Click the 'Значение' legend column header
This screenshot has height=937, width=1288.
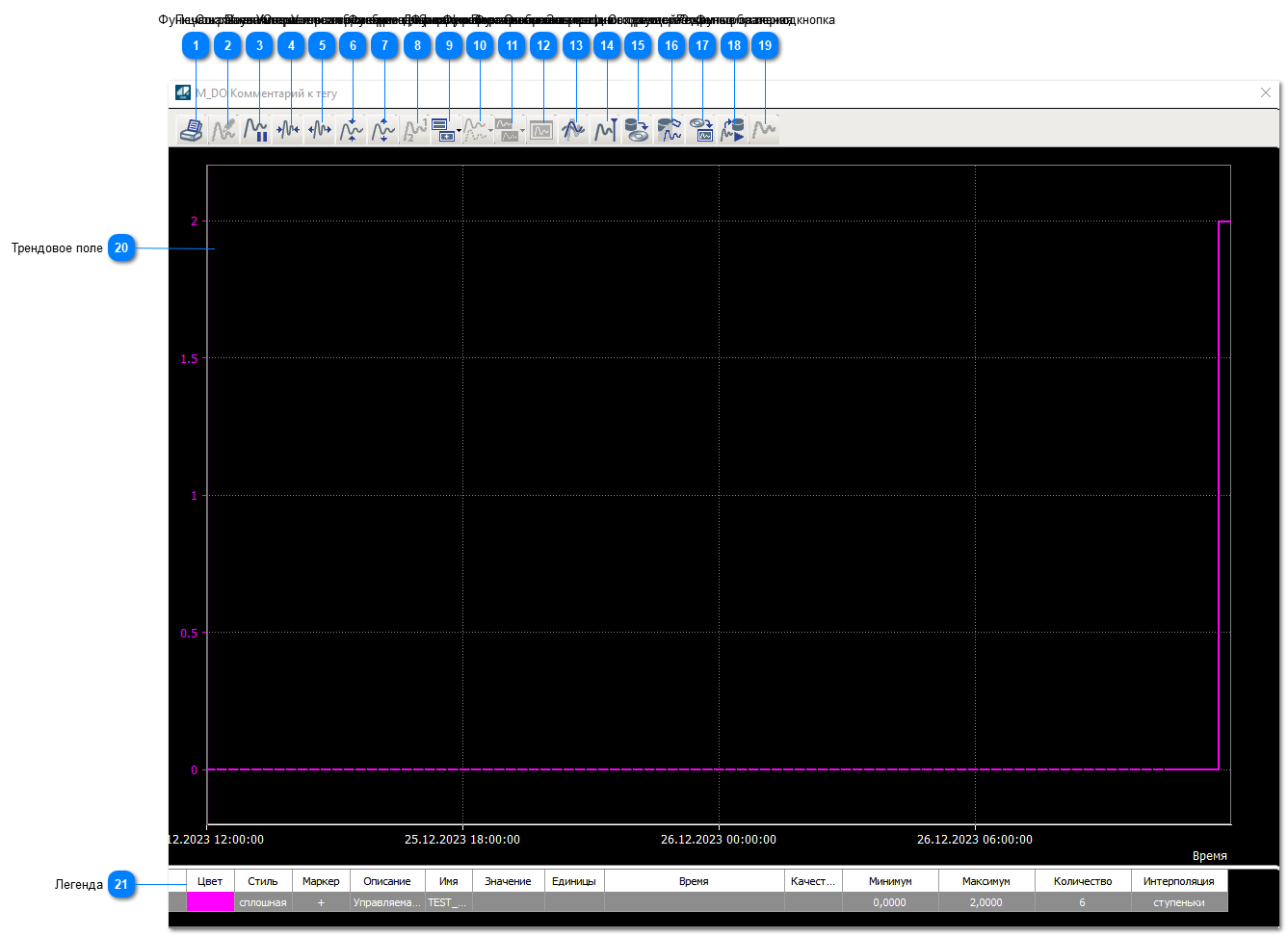tap(508, 881)
